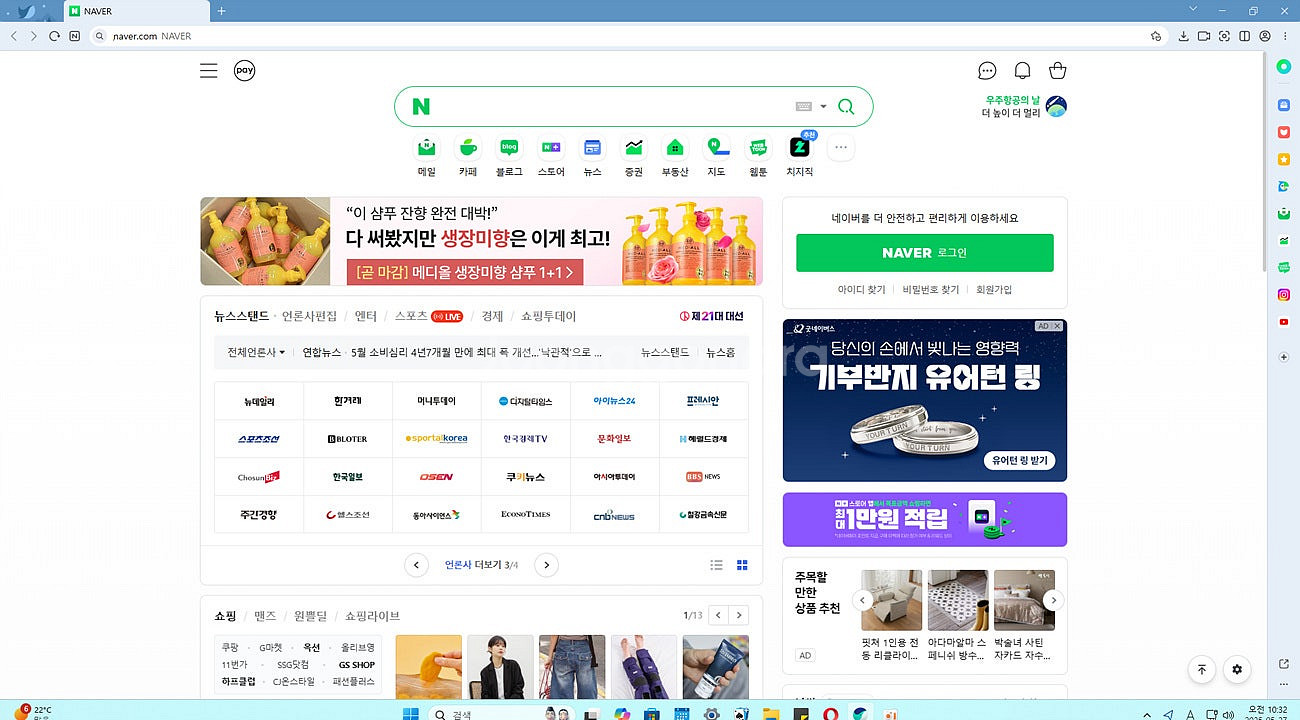The width and height of the screenshot is (1300, 720).
Task: Switch newsstand to list view
Action: 716,565
